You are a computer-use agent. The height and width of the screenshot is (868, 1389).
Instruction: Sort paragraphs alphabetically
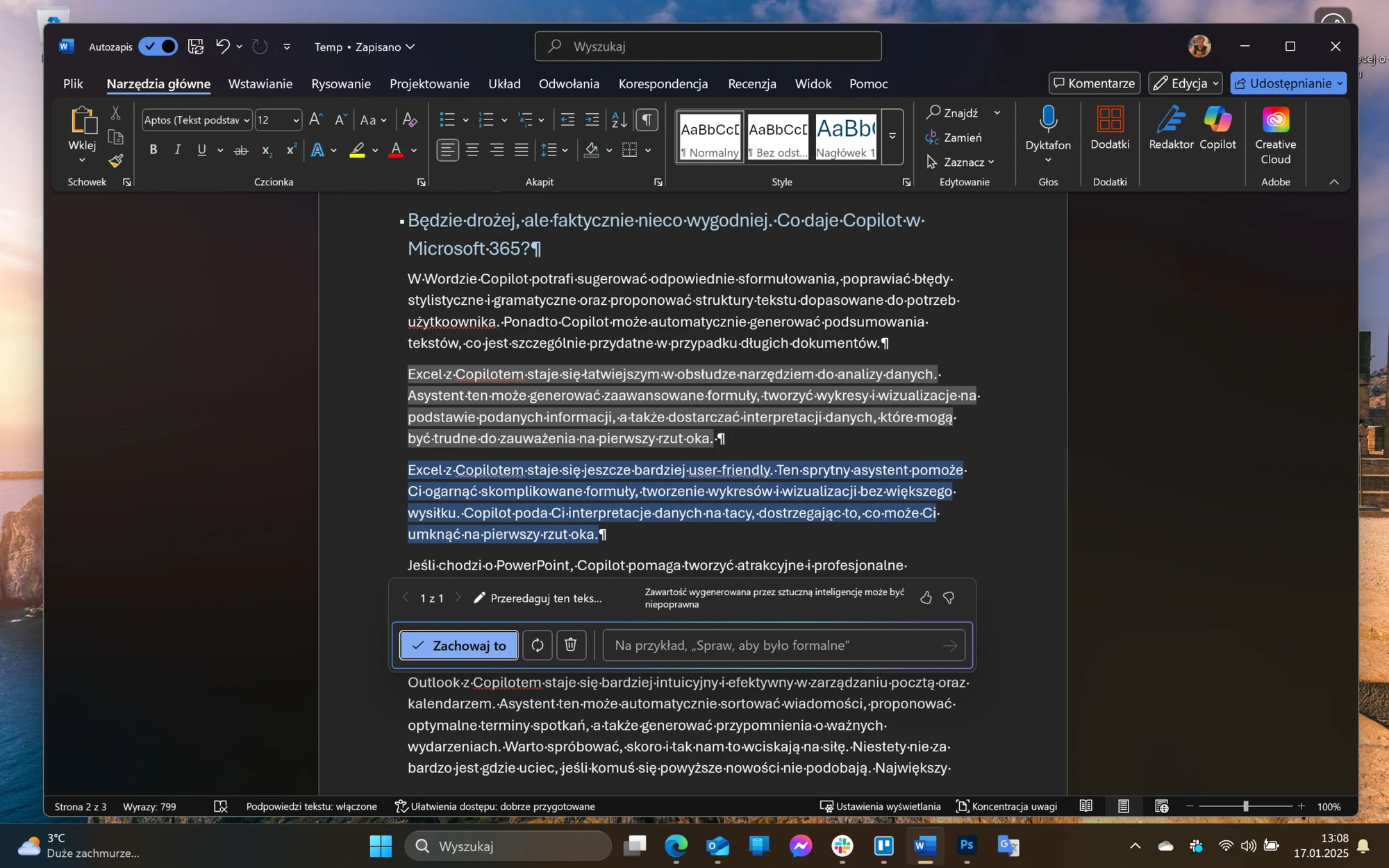[x=619, y=119]
